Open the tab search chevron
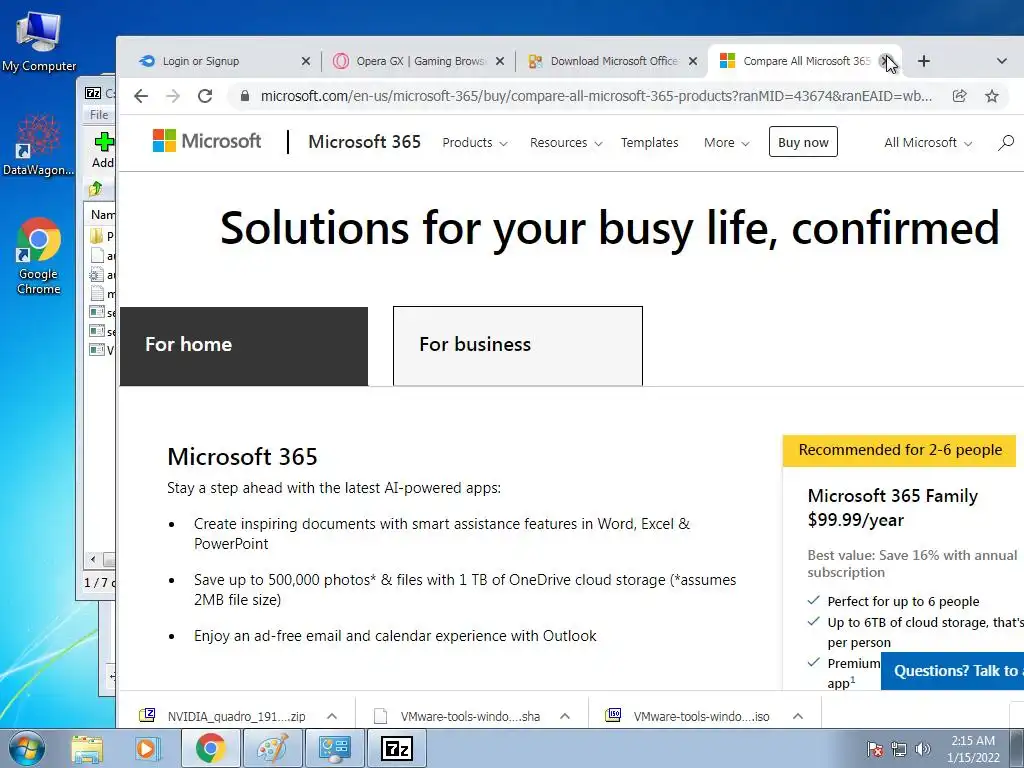Screen dimensions: 1024x768 [x=1002, y=61]
